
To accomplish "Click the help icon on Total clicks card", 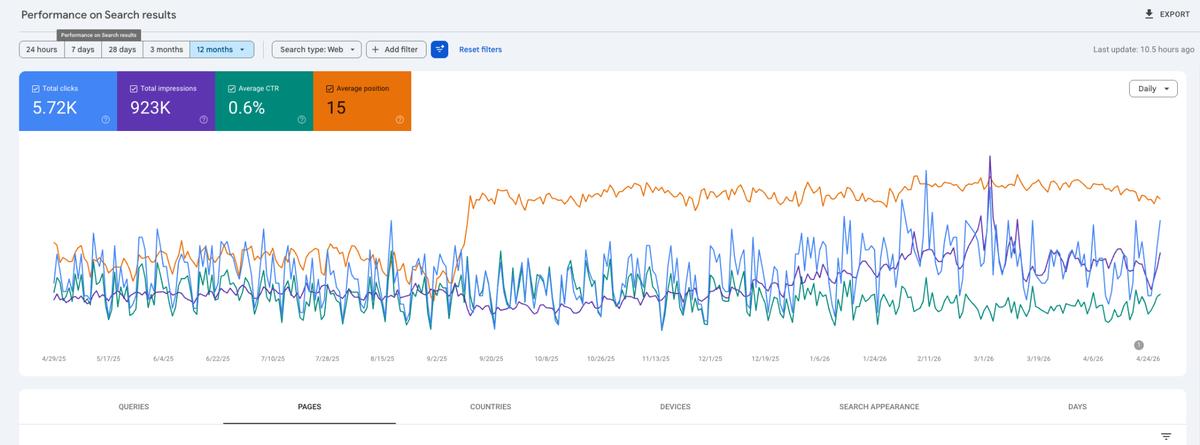I will [x=105, y=119].
